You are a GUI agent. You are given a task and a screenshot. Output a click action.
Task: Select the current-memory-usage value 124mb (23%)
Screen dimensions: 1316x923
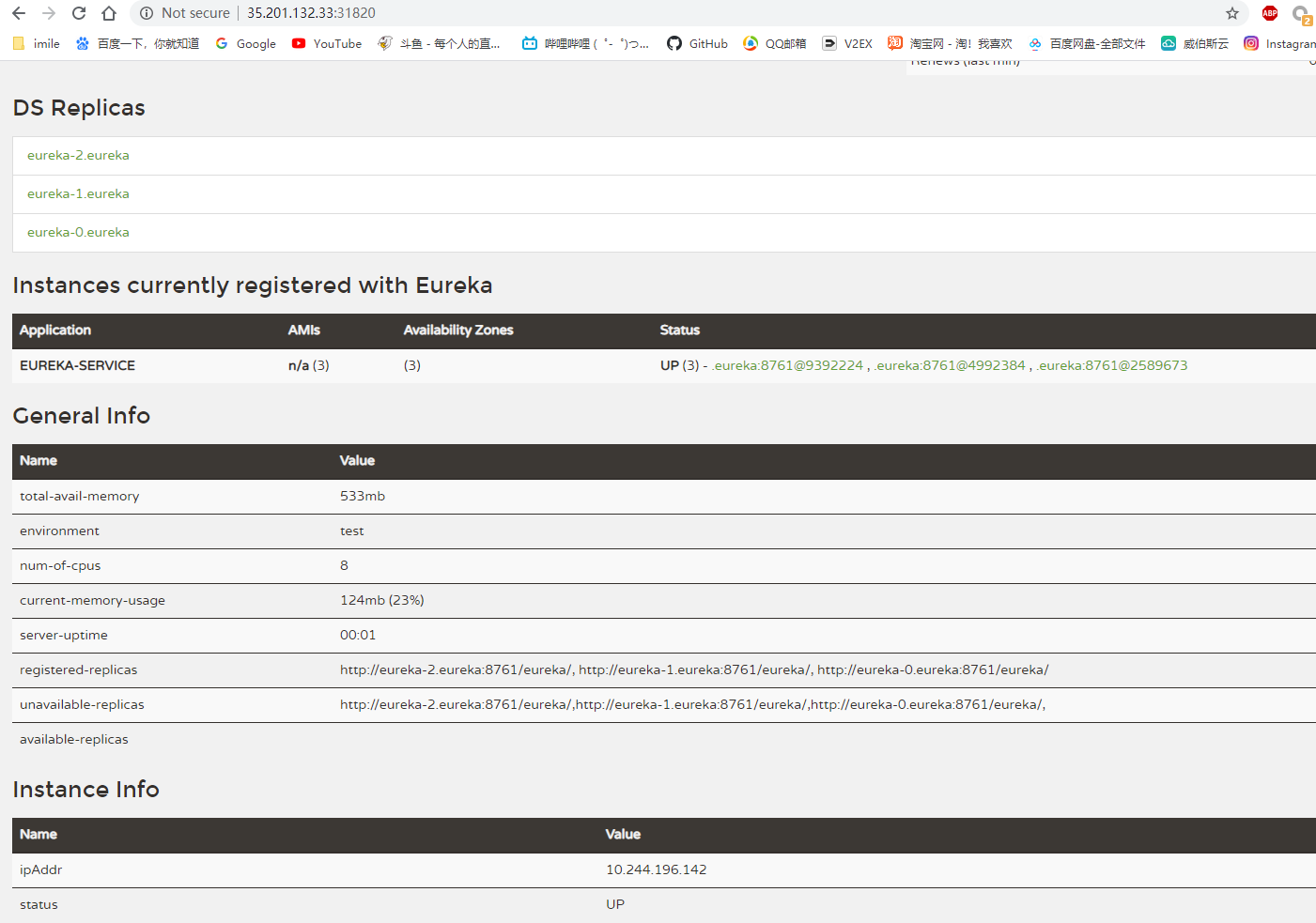pyautogui.click(x=382, y=600)
